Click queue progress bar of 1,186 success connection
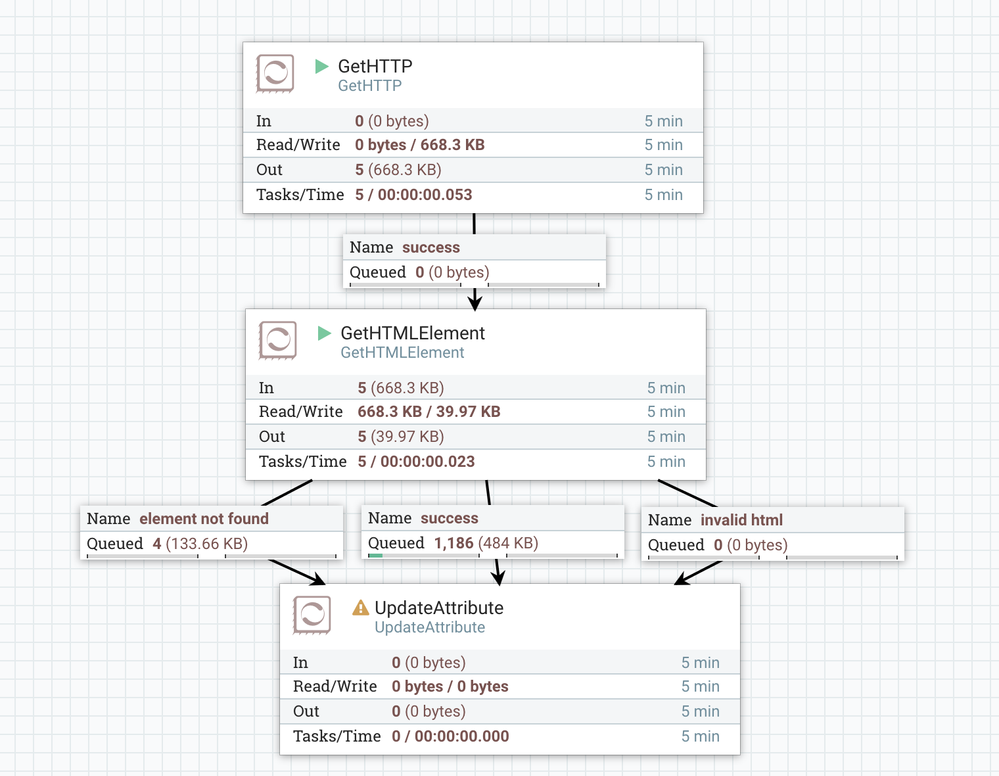 coord(492,556)
